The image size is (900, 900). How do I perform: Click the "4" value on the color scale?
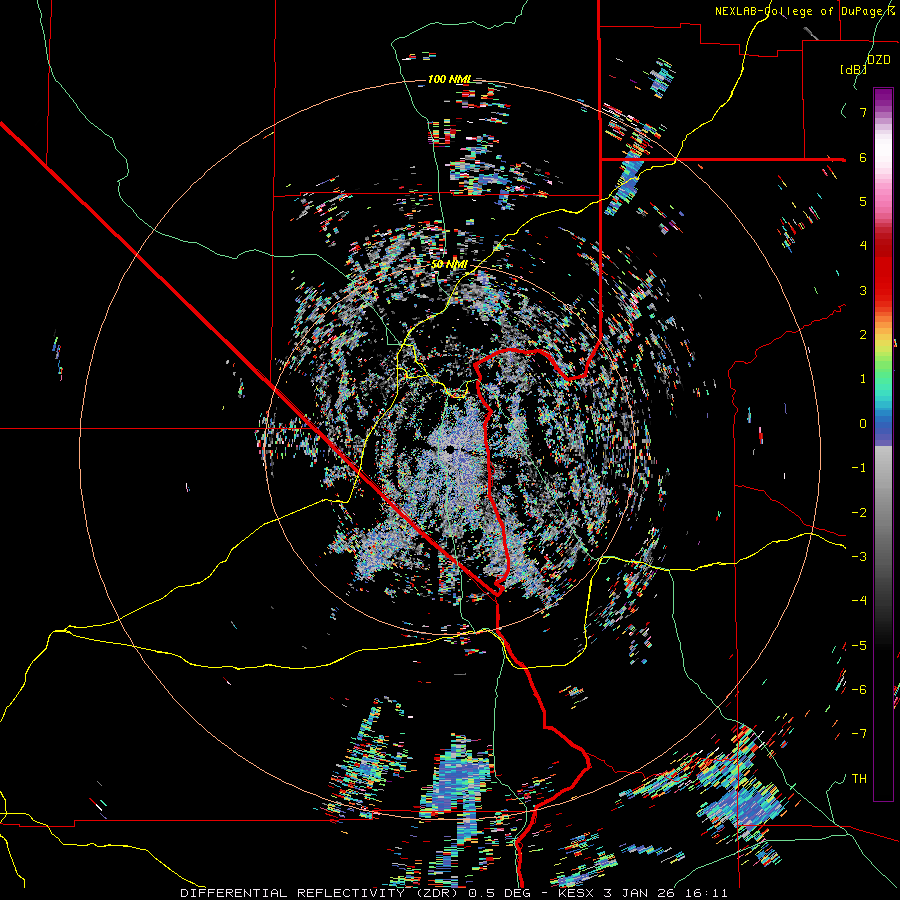pos(863,246)
